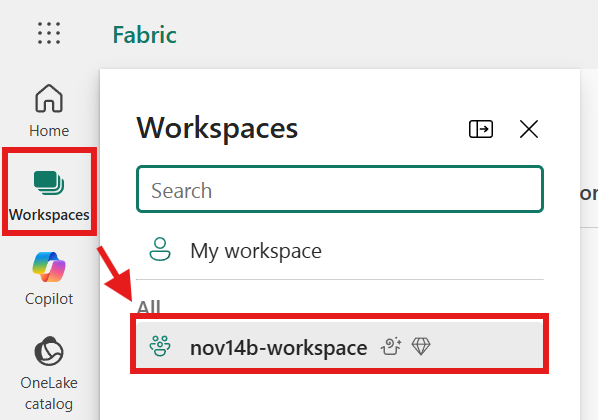
Task: Launch Copilot from the sidebar
Action: tap(49, 279)
